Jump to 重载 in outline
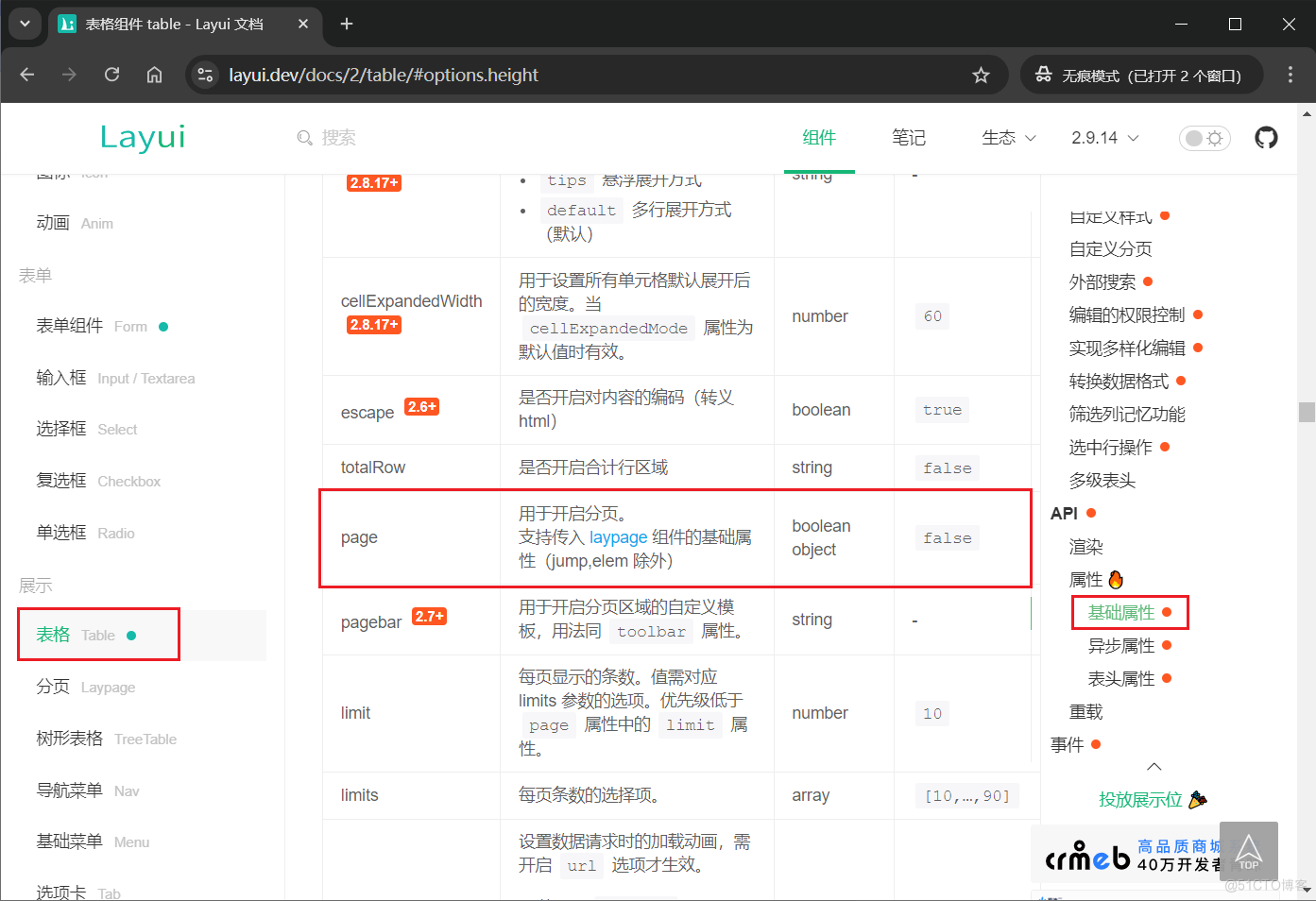Screen dimensions: 1316x901 1085,712
